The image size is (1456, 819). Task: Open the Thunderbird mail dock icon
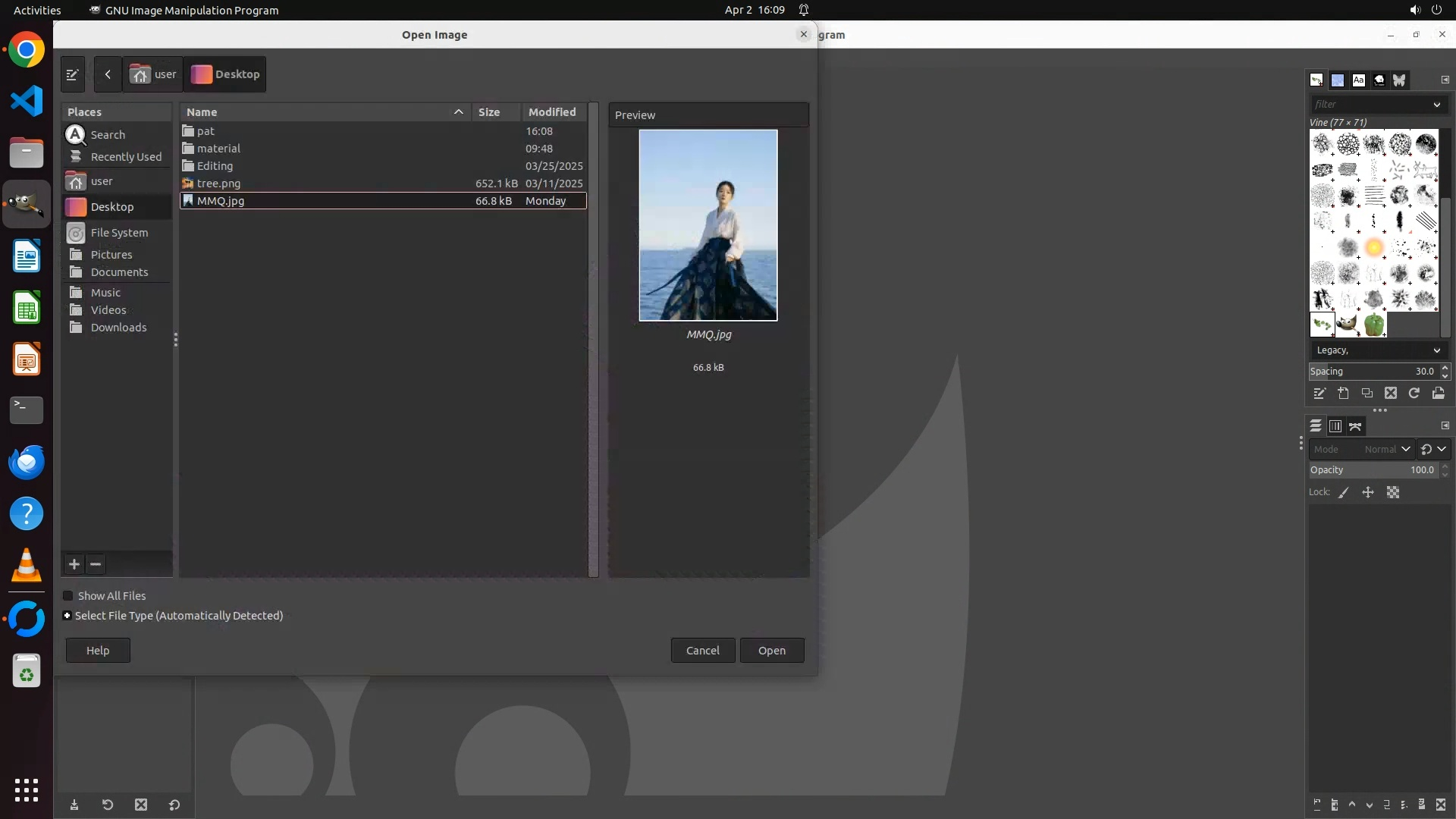pyautogui.click(x=27, y=462)
